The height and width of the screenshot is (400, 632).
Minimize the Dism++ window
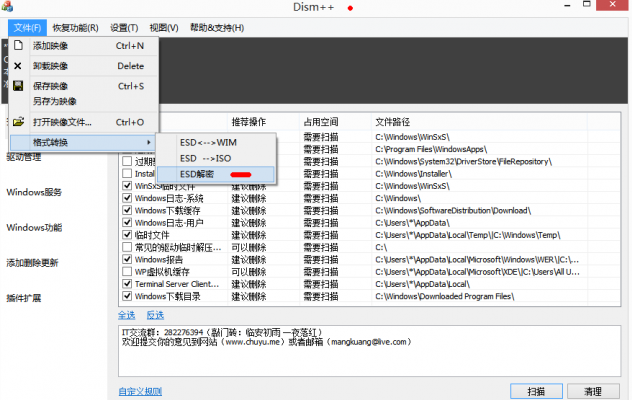567,6
